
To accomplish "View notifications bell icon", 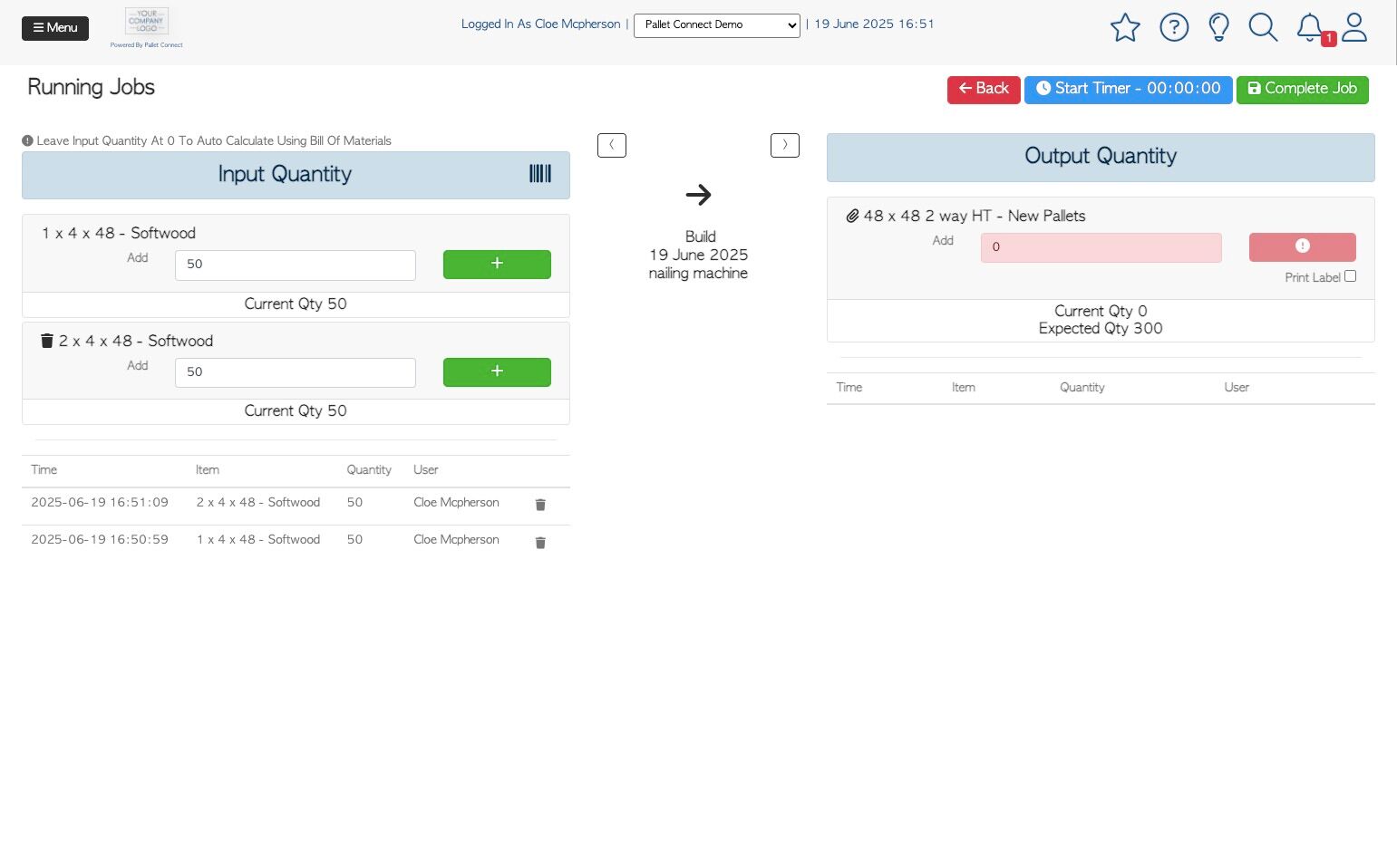I will pyautogui.click(x=1310, y=27).
